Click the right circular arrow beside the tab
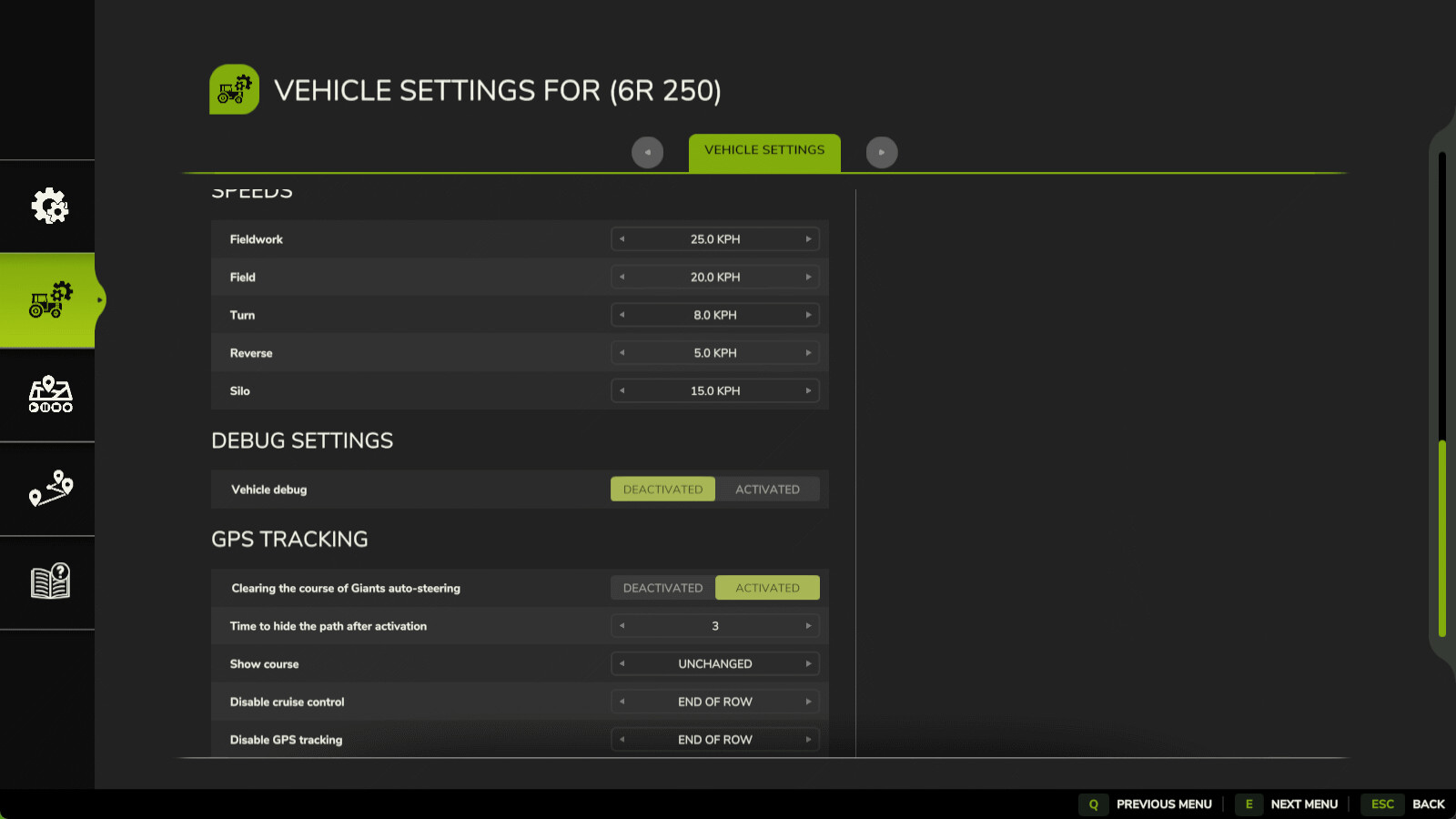The height and width of the screenshot is (819, 1456). (882, 152)
